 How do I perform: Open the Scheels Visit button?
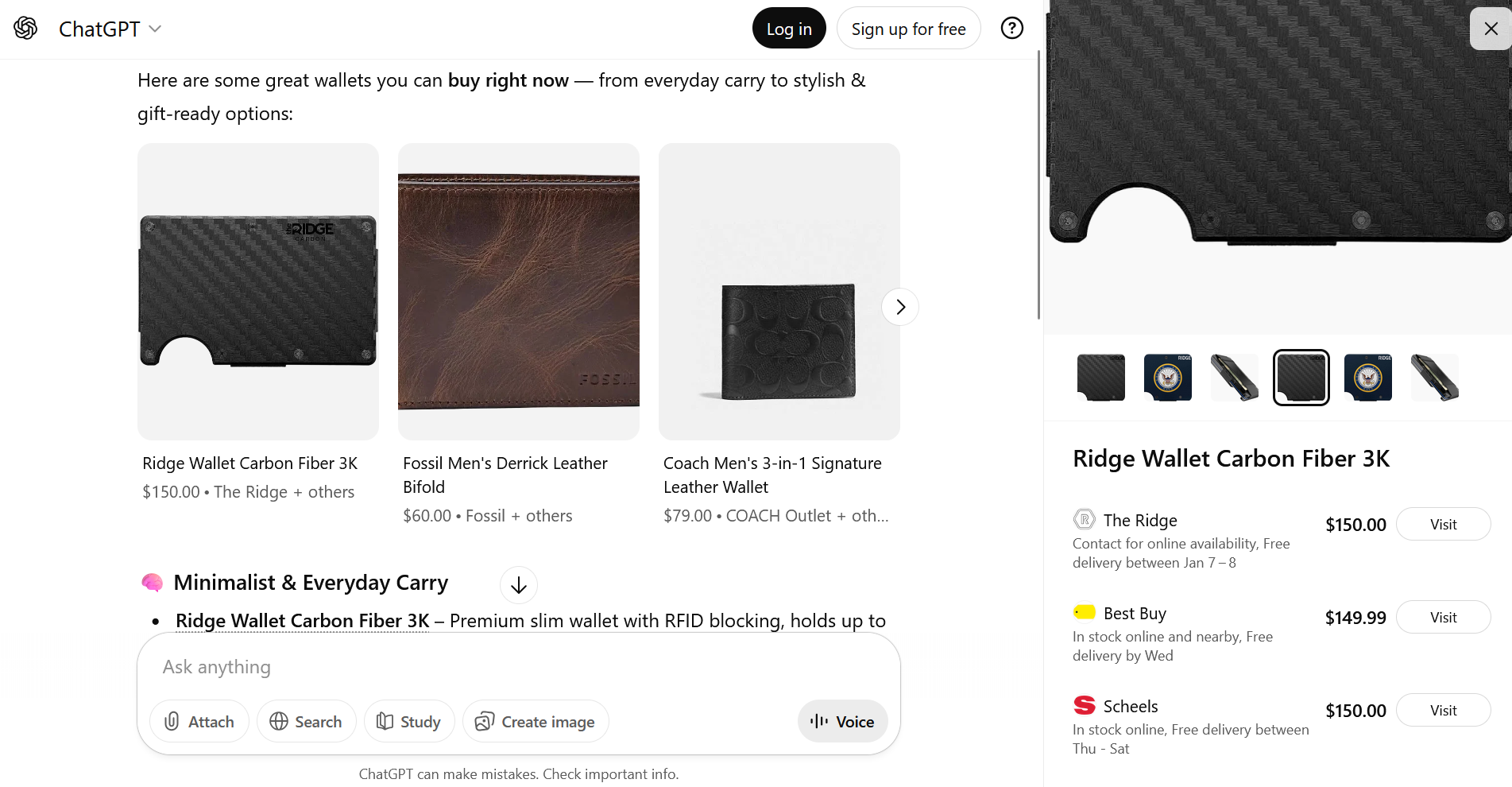[x=1442, y=710]
